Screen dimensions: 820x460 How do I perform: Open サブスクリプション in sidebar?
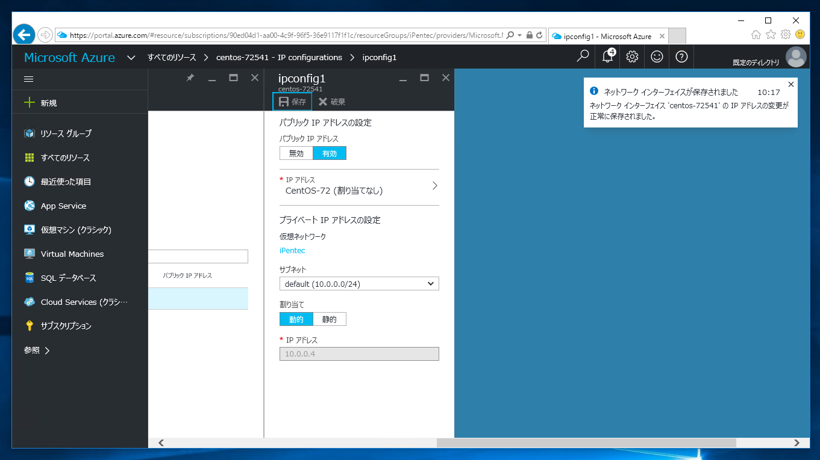[66, 326]
